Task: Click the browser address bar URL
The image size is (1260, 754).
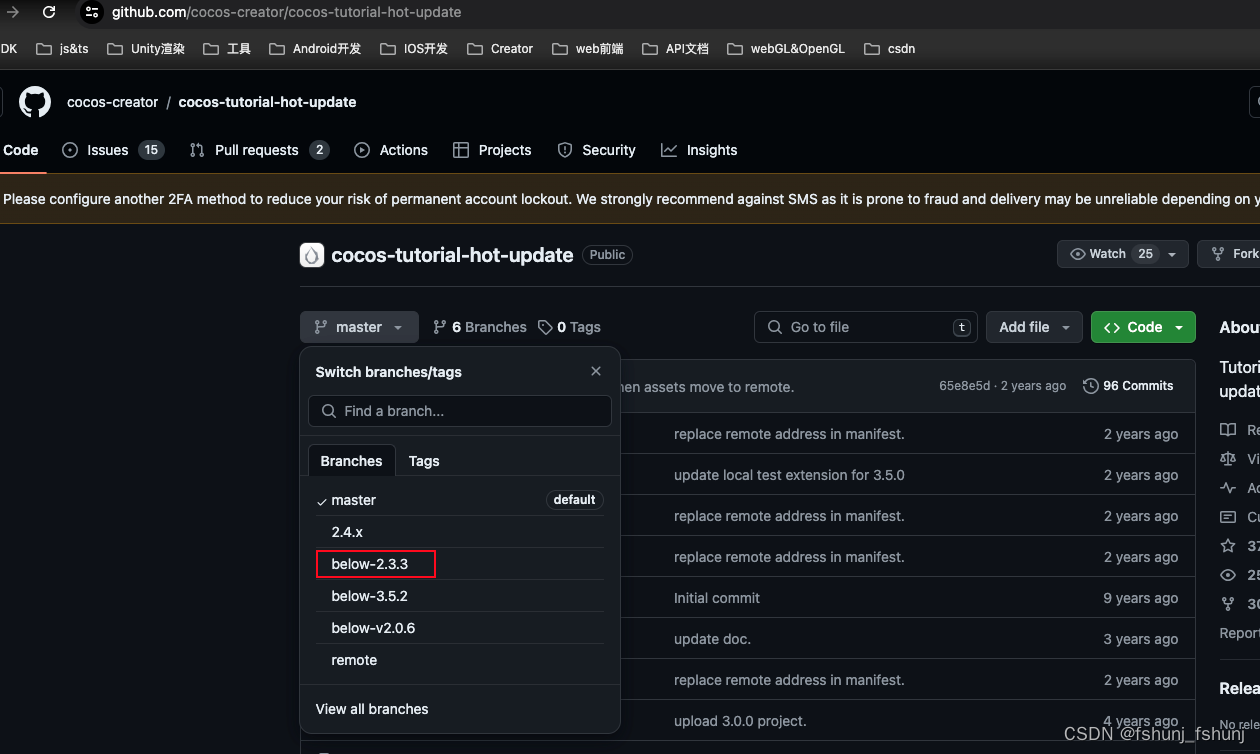Action: coord(286,12)
